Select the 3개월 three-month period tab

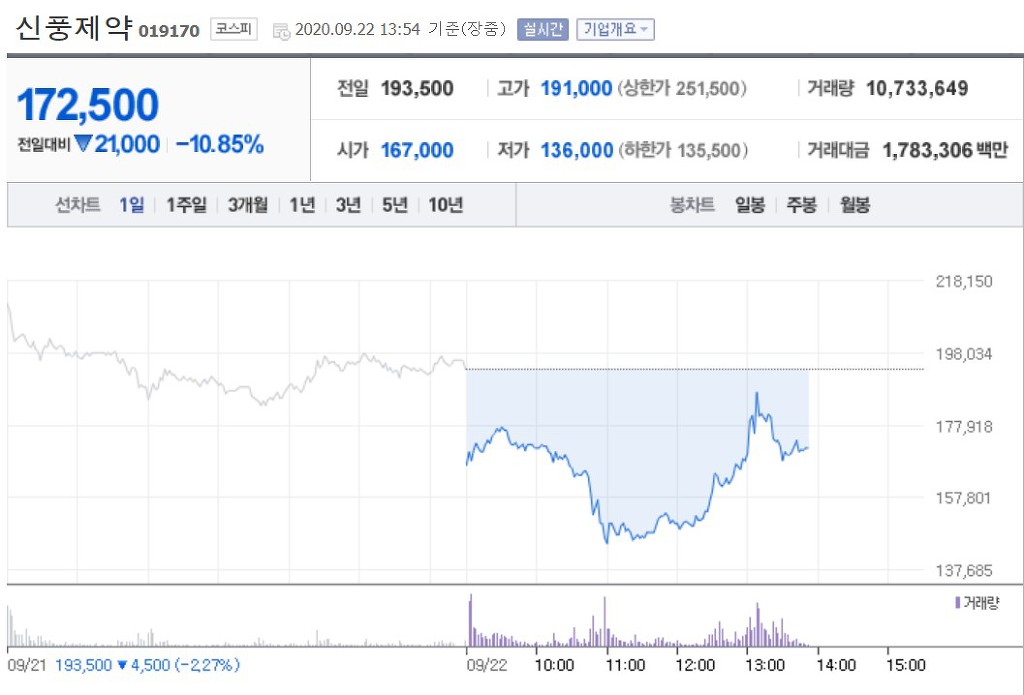[246, 204]
